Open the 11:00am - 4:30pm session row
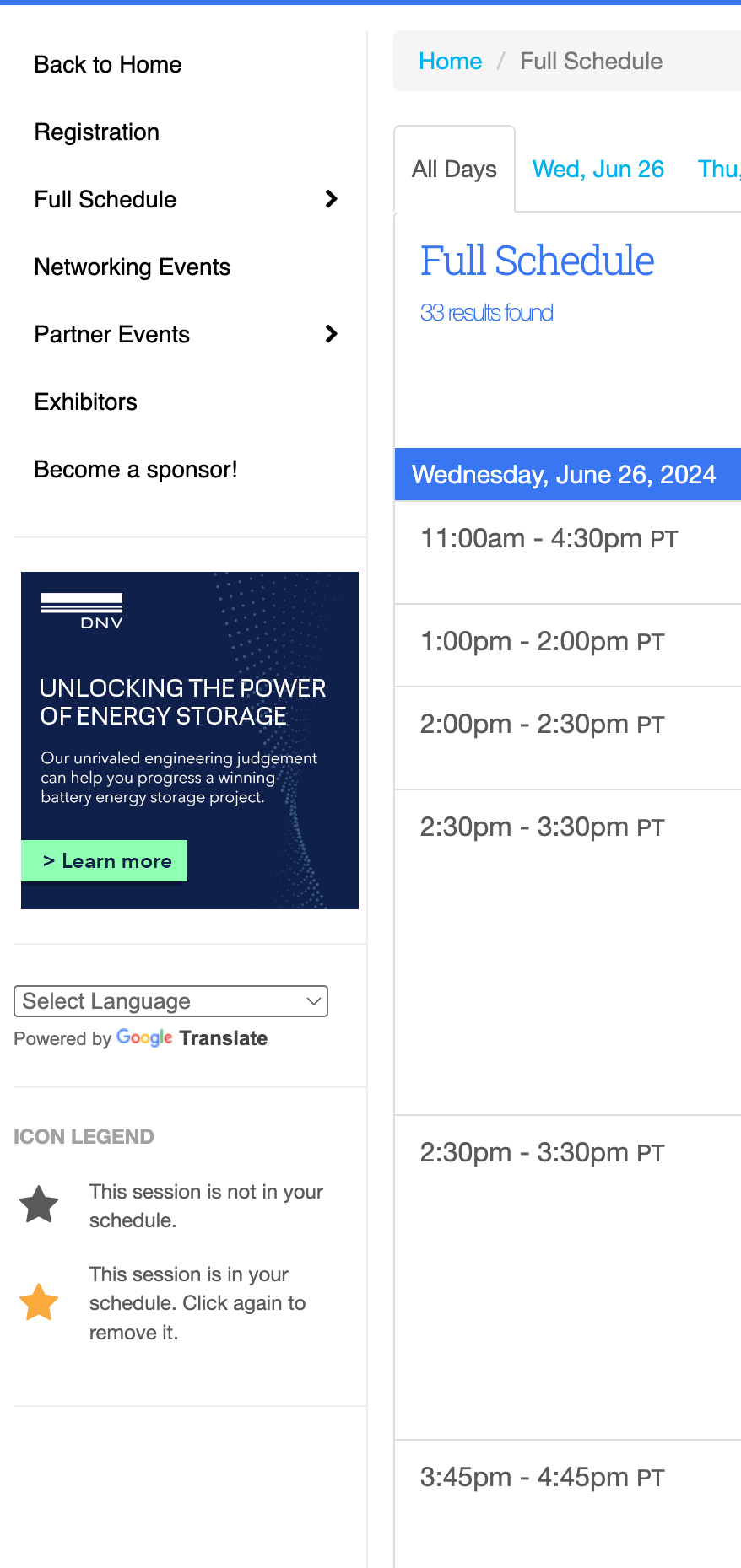 [568, 552]
